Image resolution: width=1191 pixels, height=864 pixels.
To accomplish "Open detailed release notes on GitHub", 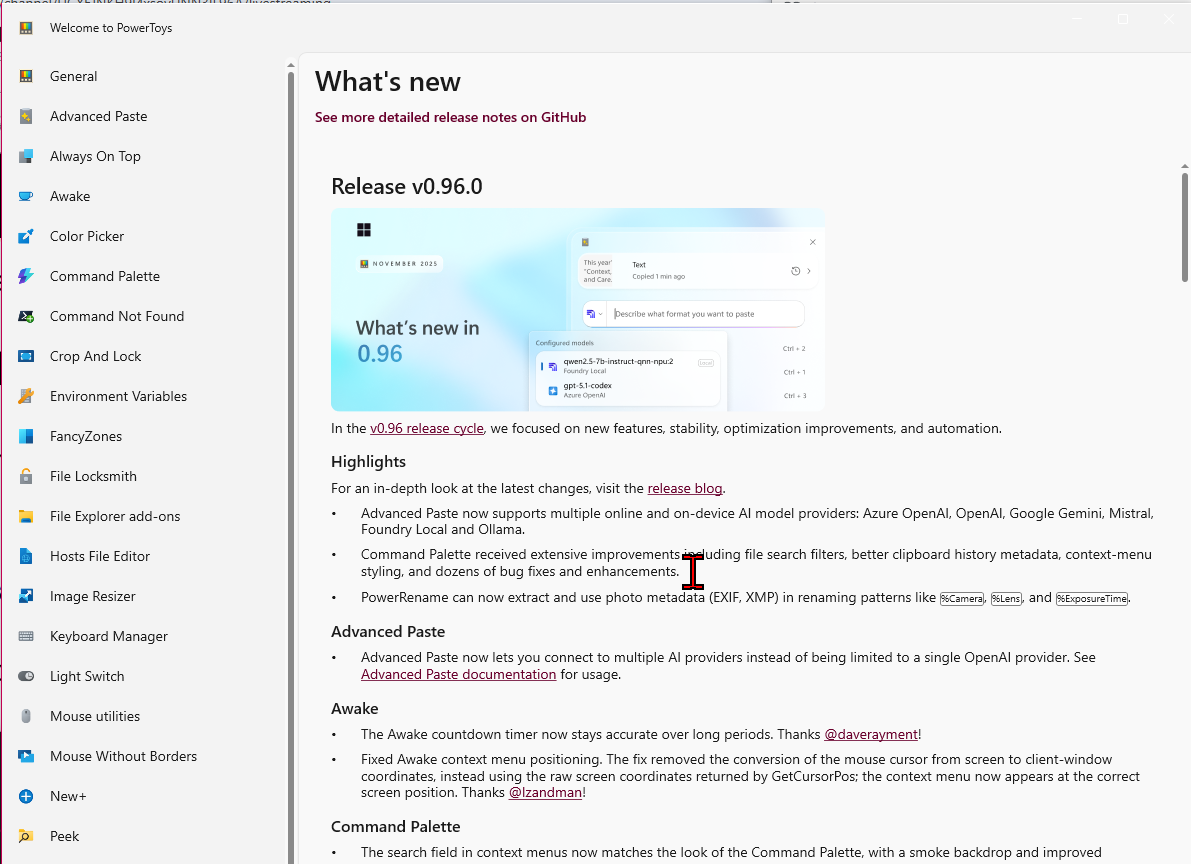I will [x=450, y=117].
